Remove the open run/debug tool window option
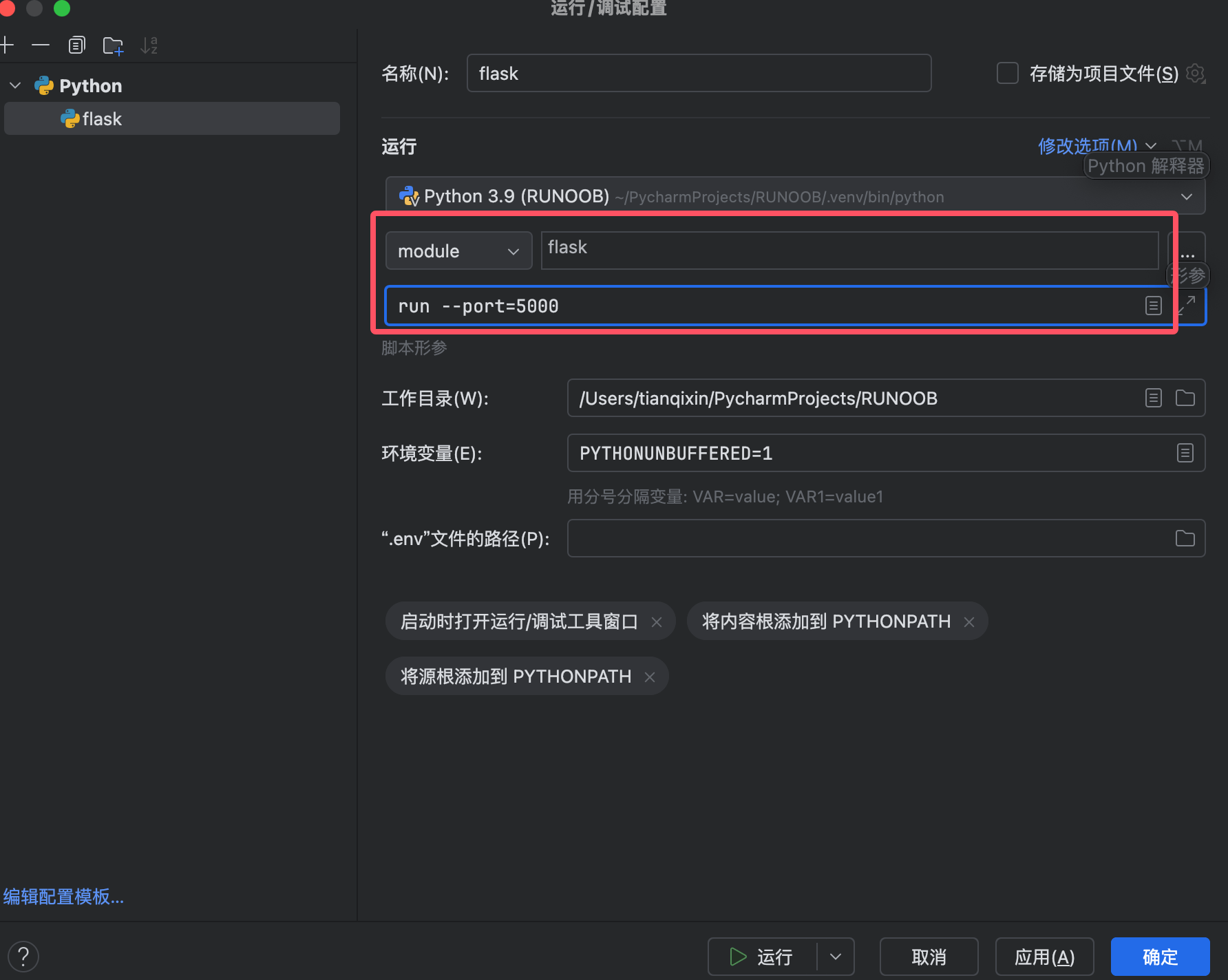Screen dimensions: 1228x980 pos(657,622)
